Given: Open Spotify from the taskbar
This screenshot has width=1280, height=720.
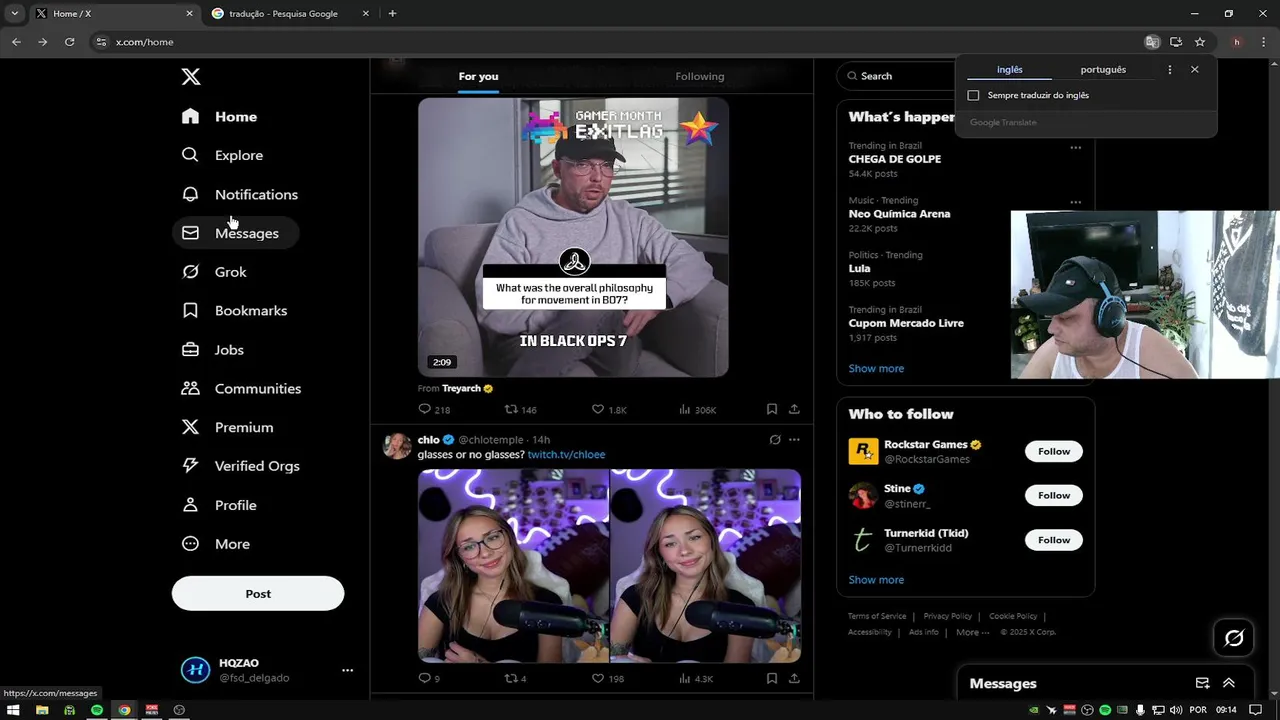Looking at the screenshot, I should click(96, 710).
